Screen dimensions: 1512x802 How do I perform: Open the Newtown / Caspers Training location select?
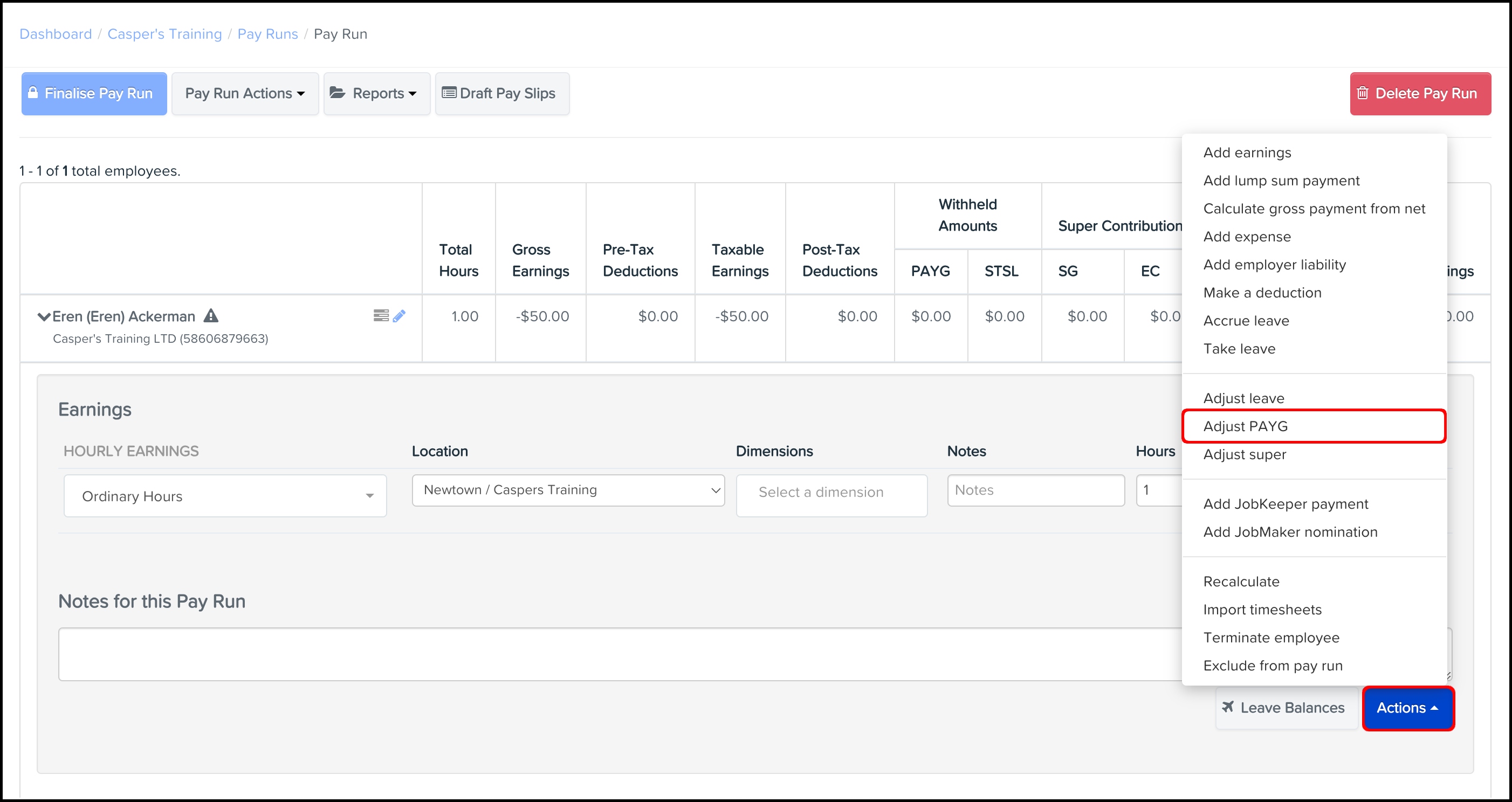(568, 490)
